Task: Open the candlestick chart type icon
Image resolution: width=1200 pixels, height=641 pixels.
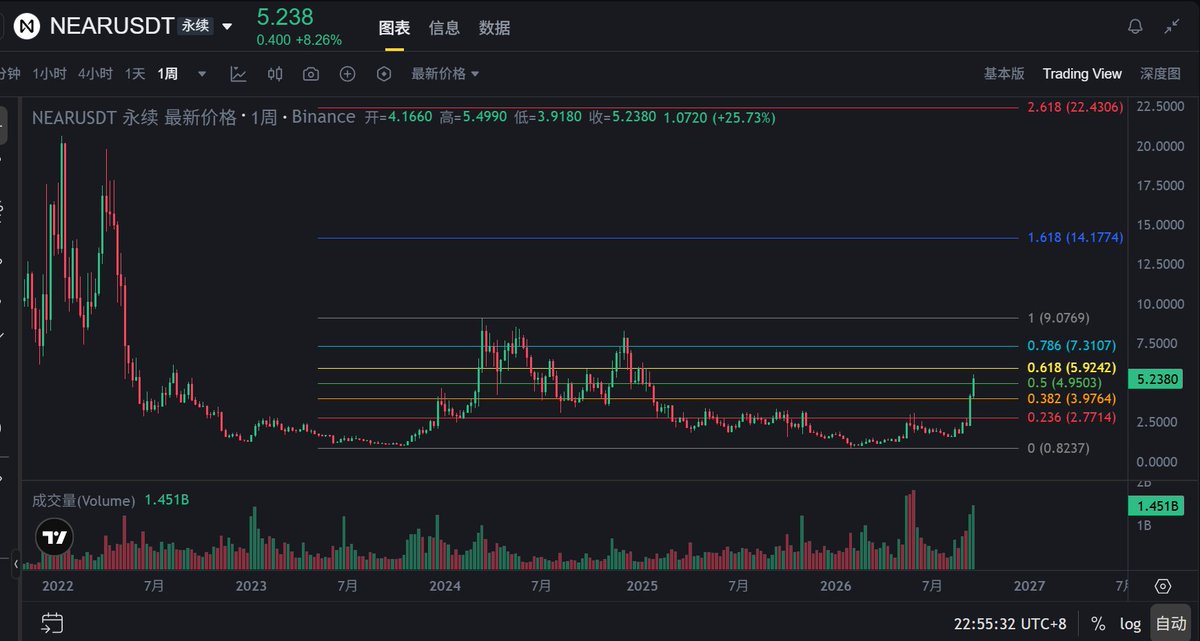Action: (x=275, y=73)
